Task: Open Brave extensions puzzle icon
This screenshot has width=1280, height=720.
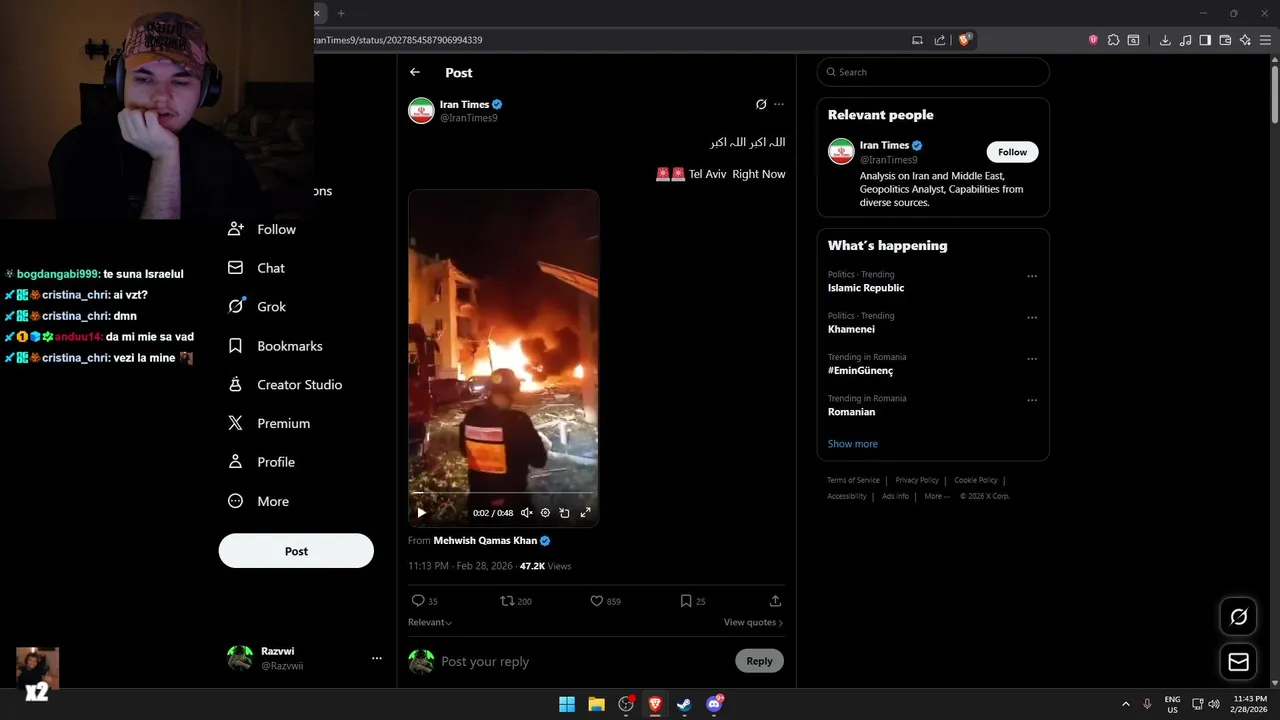Action: 1113,40
